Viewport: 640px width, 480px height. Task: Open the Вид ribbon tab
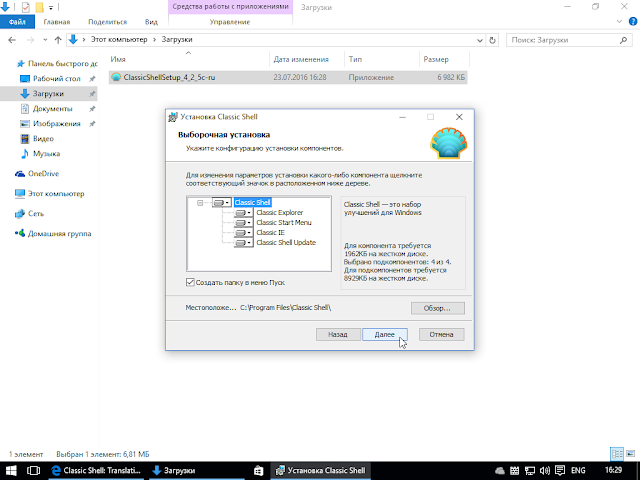[x=151, y=22]
